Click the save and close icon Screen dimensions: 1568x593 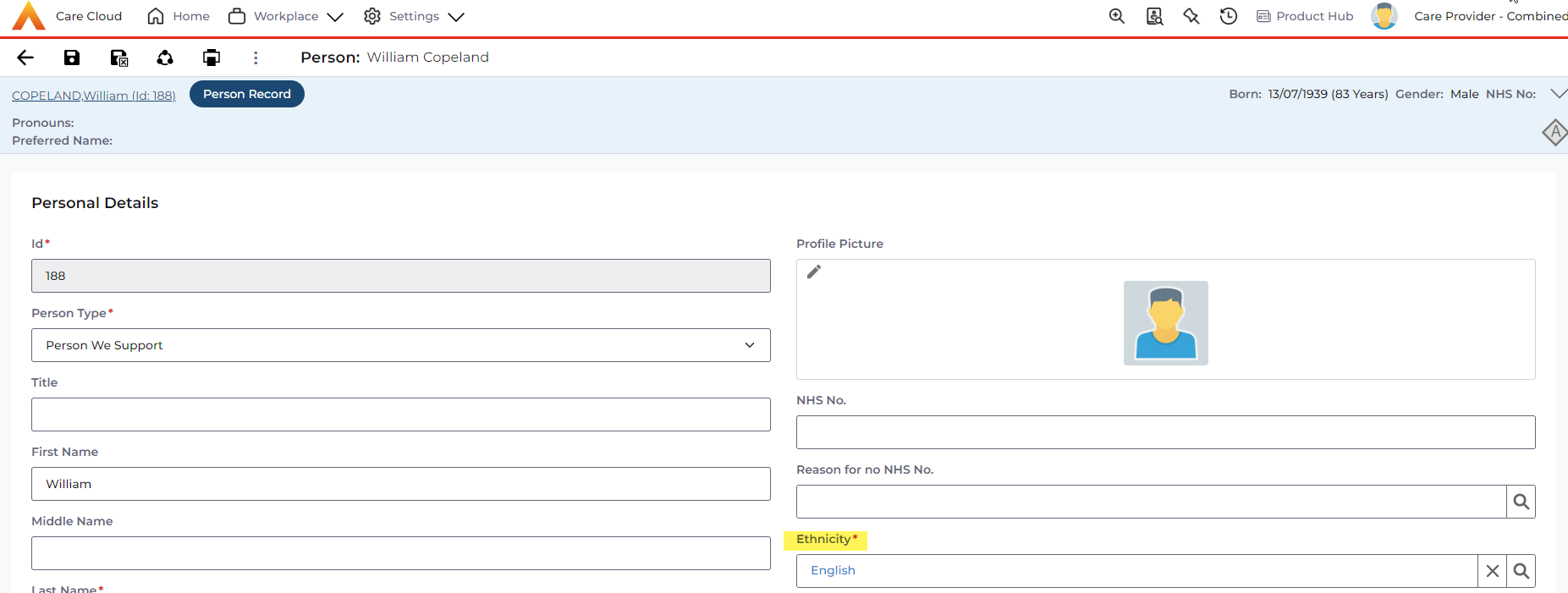pyautogui.click(x=118, y=58)
